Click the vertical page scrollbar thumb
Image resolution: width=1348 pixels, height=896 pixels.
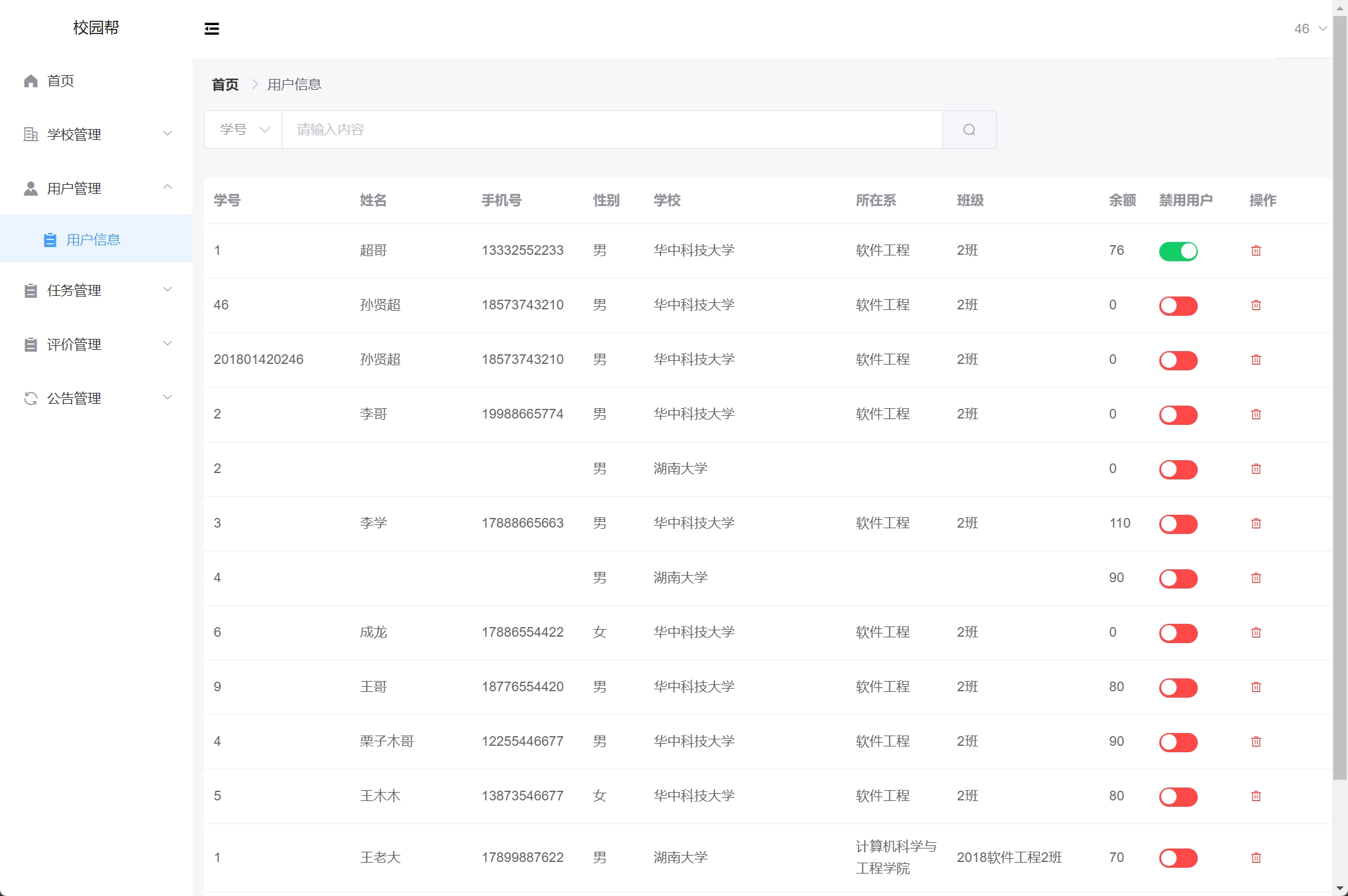pyautogui.click(x=1340, y=398)
